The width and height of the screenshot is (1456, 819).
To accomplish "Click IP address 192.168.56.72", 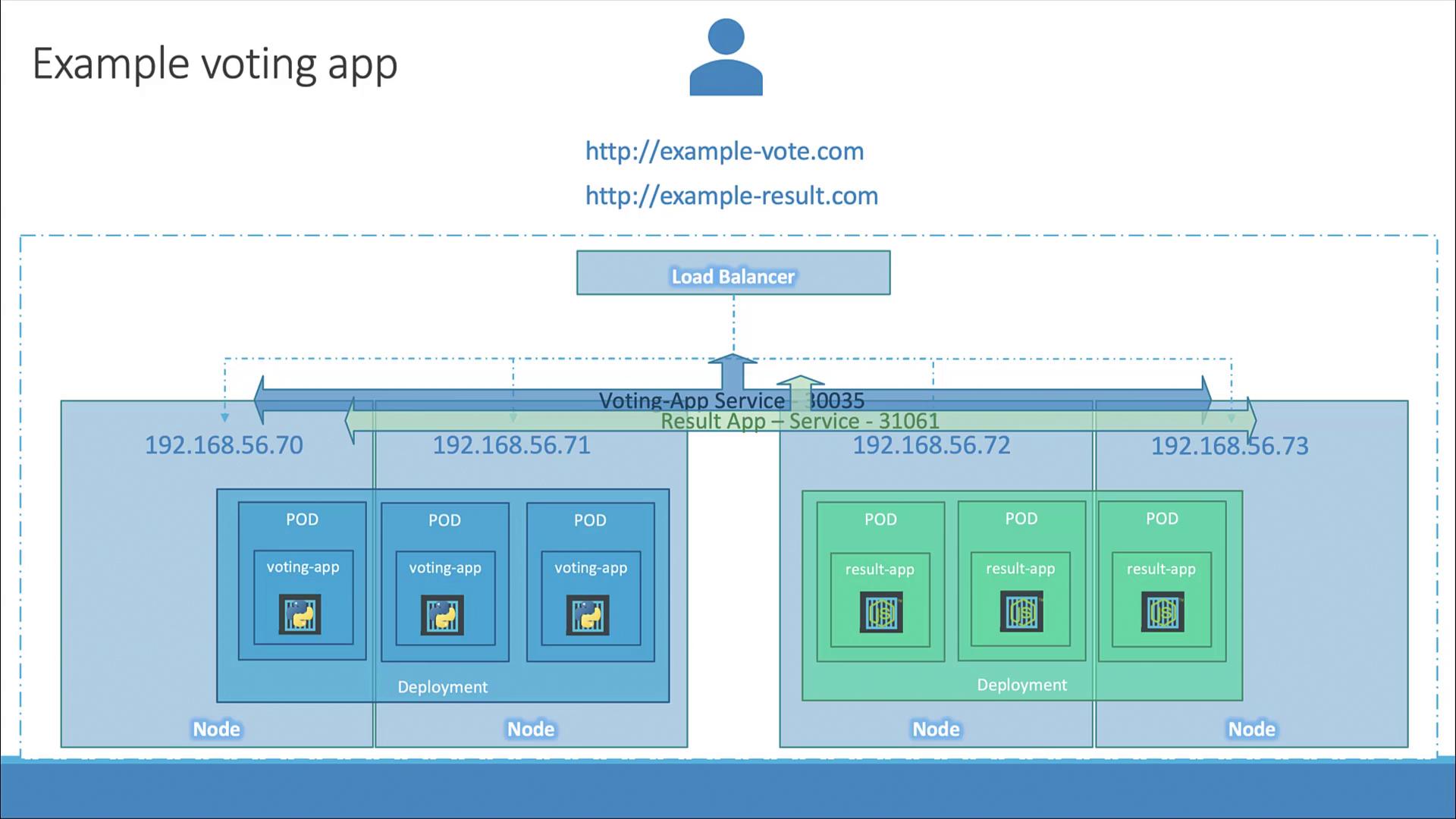I will pyautogui.click(x=931, y=445).
